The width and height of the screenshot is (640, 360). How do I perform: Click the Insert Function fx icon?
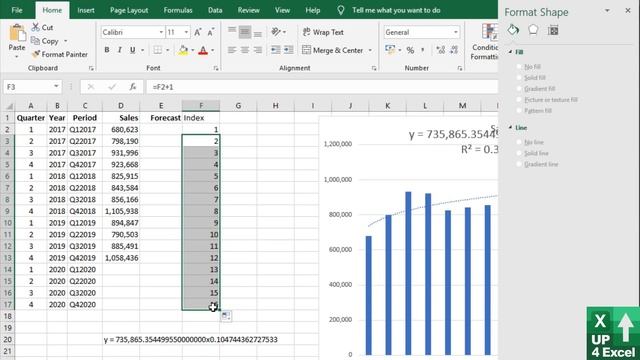pyautogui.click(x=133, y=87)
